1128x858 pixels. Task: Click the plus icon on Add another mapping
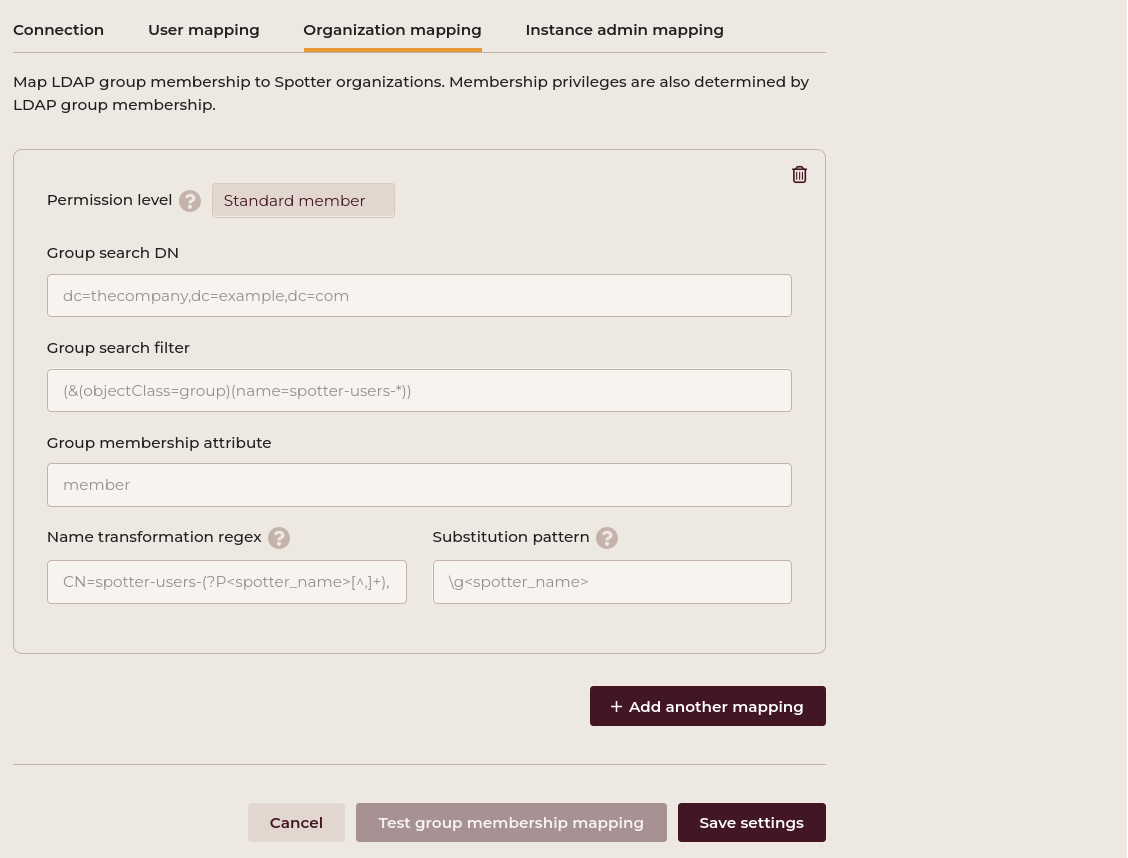pyautogui.click(x=616, y=707)
